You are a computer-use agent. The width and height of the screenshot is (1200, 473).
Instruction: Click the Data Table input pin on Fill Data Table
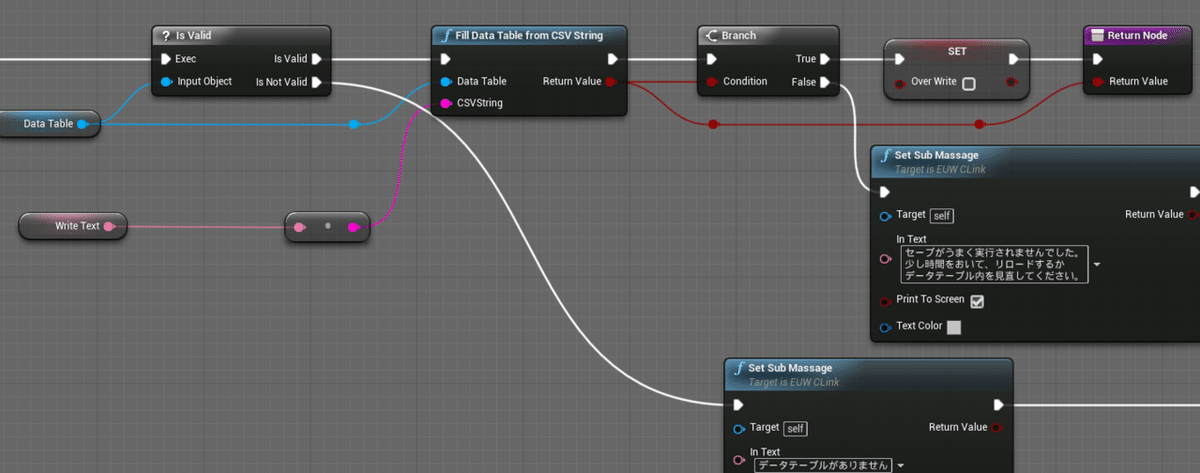(446, 82)
